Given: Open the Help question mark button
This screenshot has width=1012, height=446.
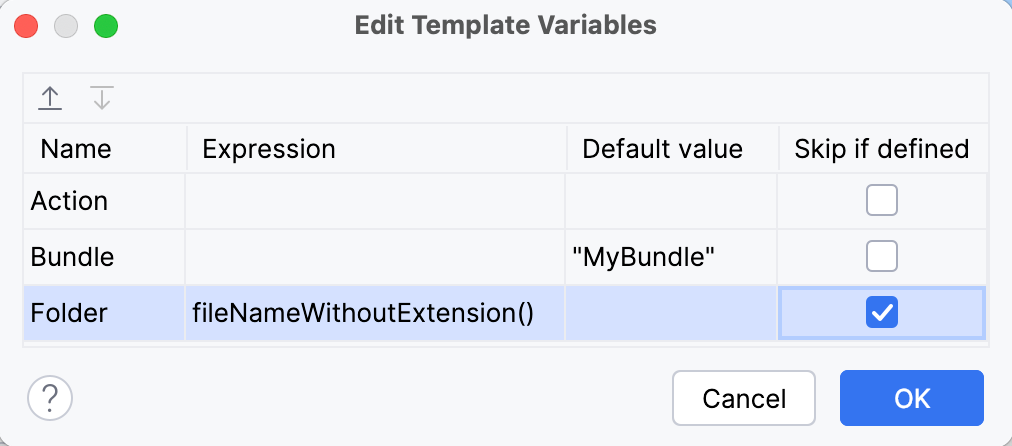Looking at the screenshot, I should 50,398.
